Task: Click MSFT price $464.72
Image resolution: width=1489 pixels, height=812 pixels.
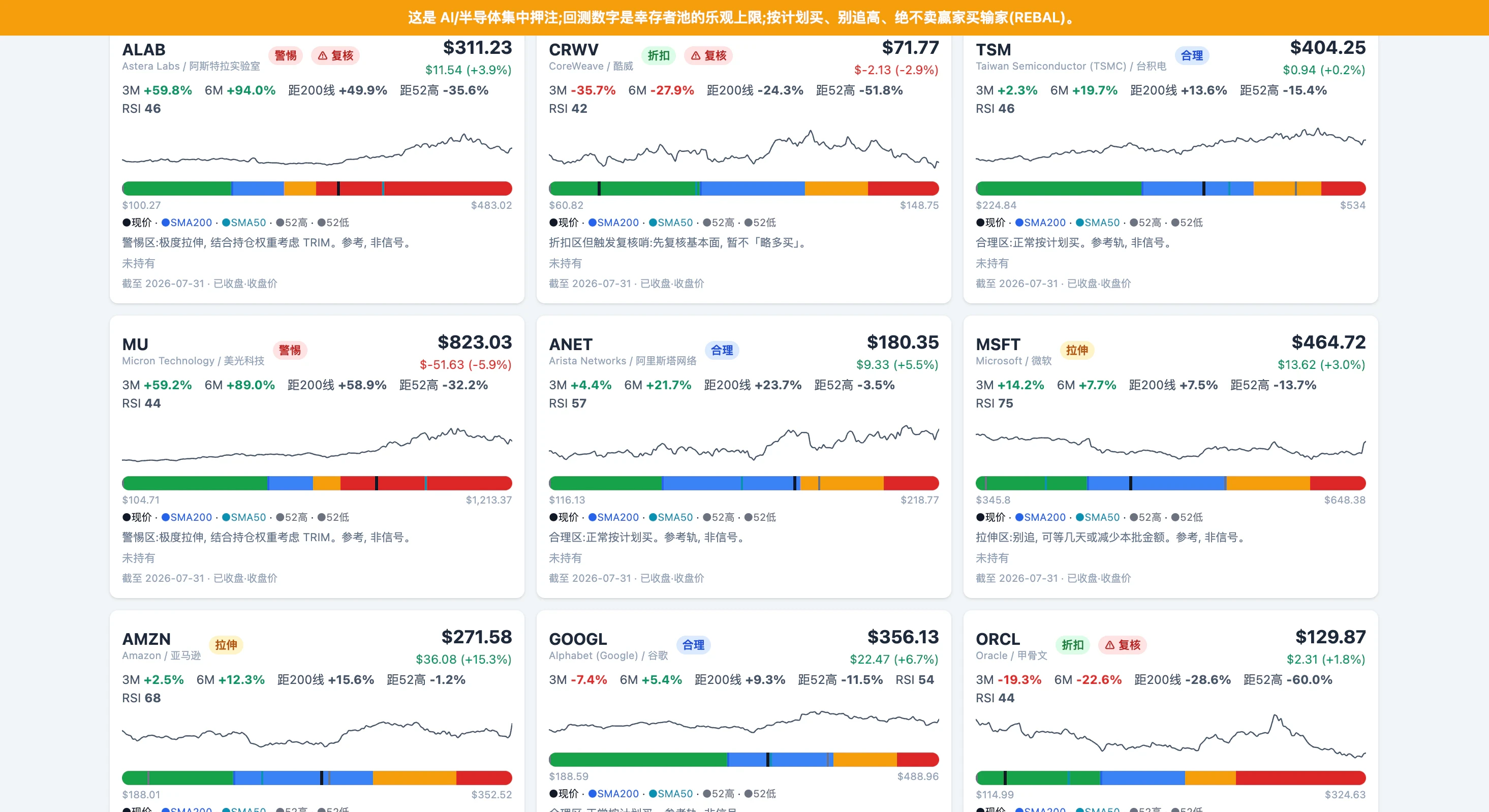Action: tap(1329, 342)
